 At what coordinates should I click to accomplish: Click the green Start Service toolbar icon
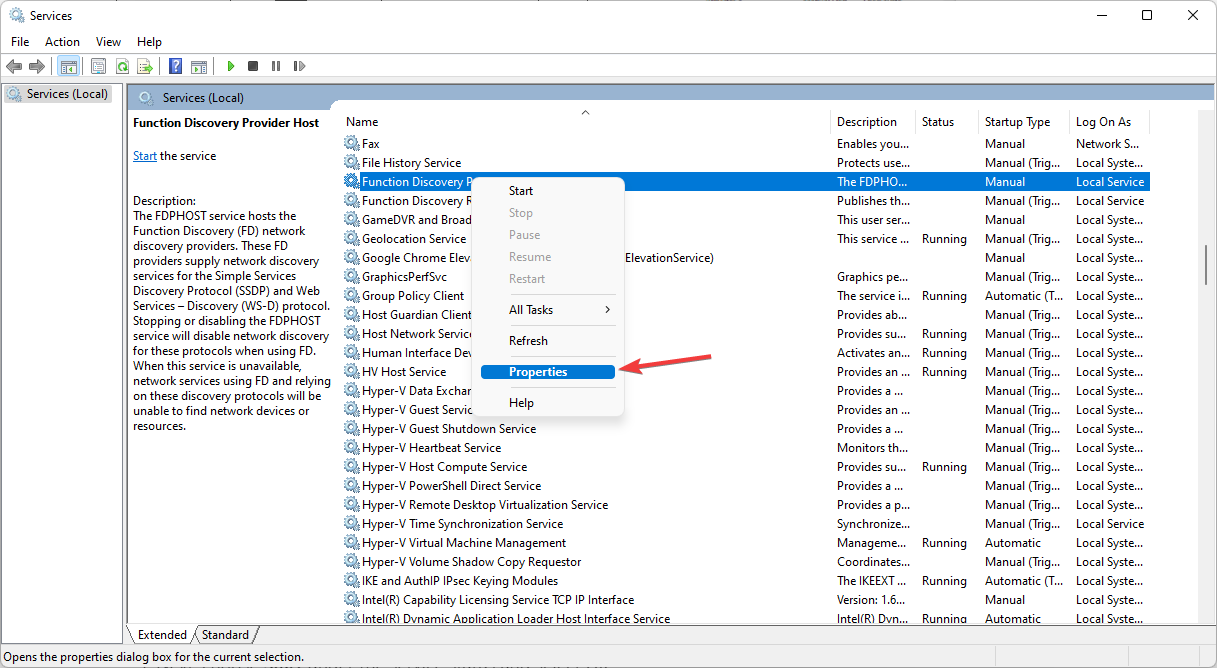pos(230,66)
